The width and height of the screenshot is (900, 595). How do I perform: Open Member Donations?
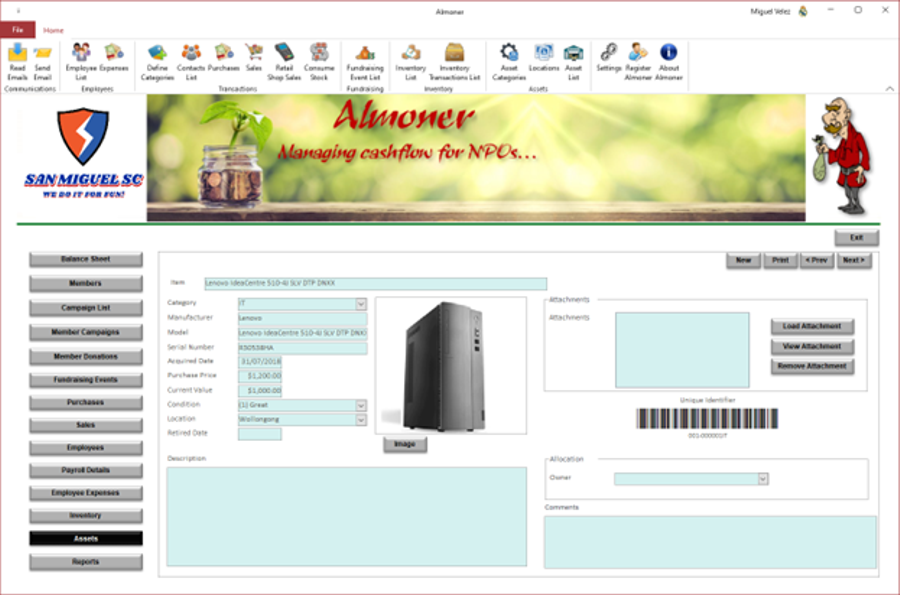coord(86,357)
